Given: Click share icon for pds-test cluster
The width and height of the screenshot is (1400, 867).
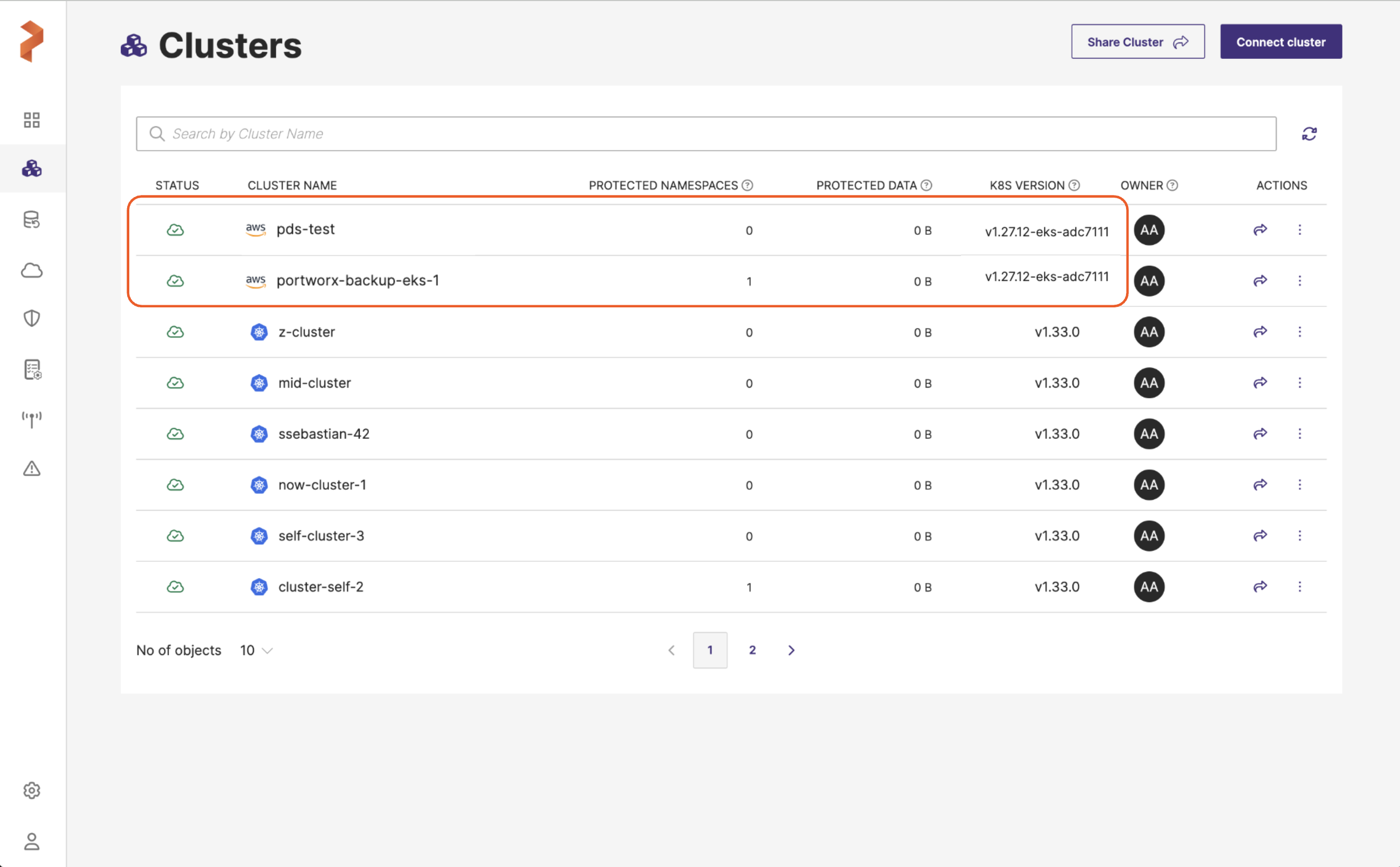Looking at the screenshot, I should pos(1260,230).
